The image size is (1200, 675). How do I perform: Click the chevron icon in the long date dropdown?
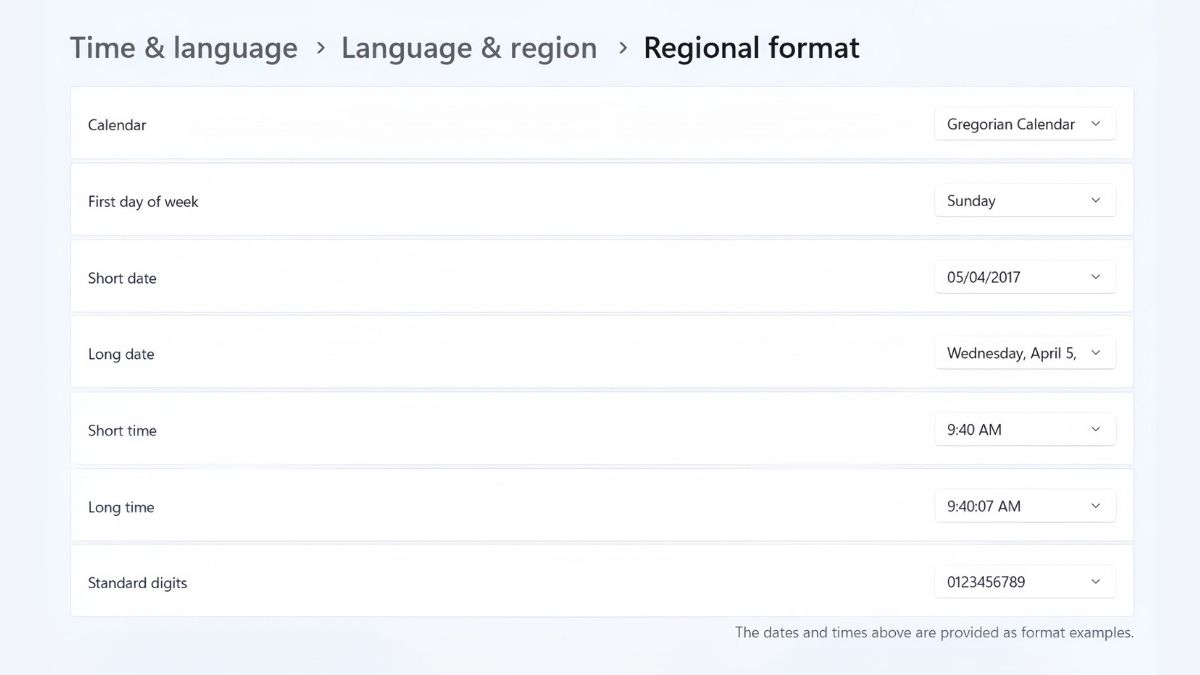click(1095, 353)
